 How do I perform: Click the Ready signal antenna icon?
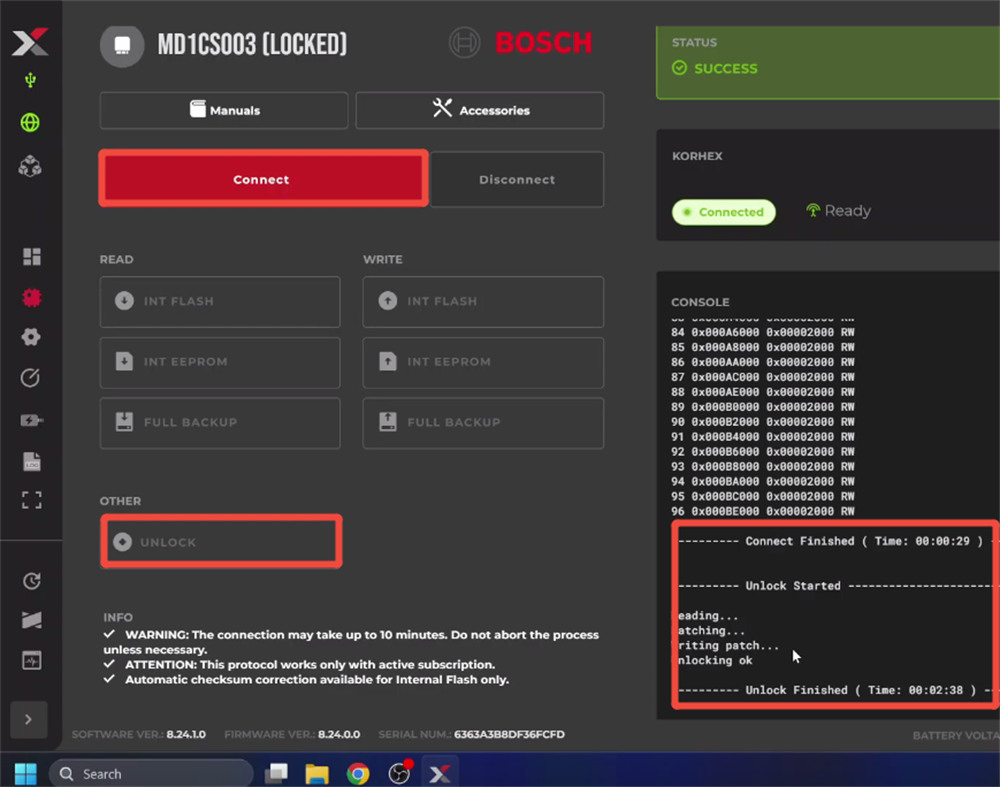tap(813, 210)
